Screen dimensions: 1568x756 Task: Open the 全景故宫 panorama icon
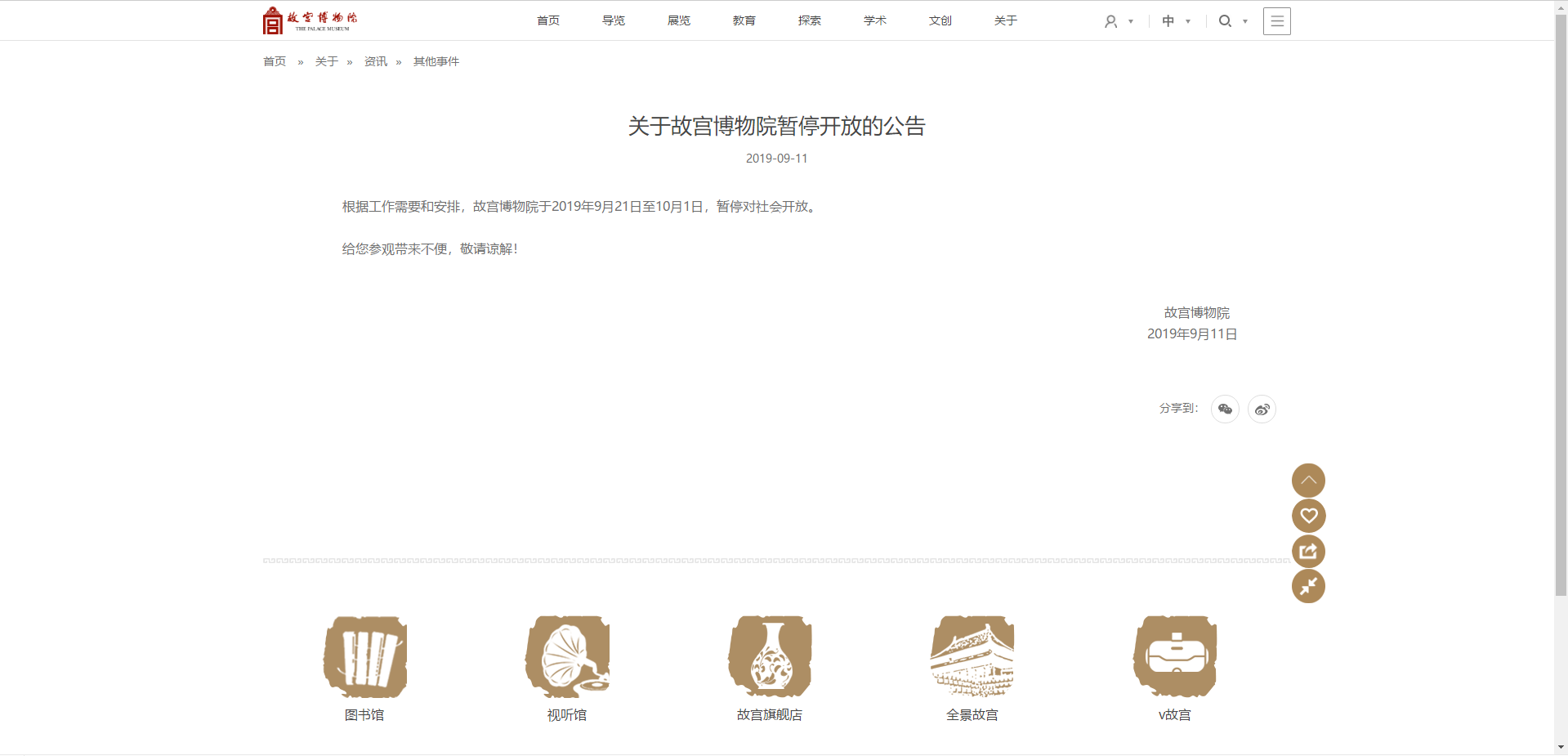[972, 657]
